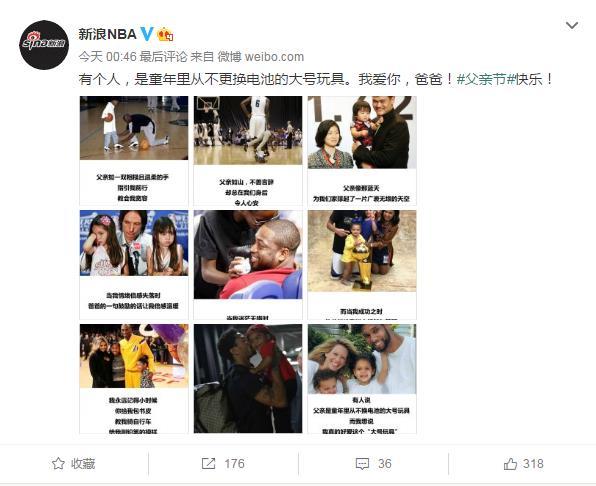The height and width of the screenshot is (486, 596).
Task: Open the golden trophy family photo thumbnail
Action: 362,264
